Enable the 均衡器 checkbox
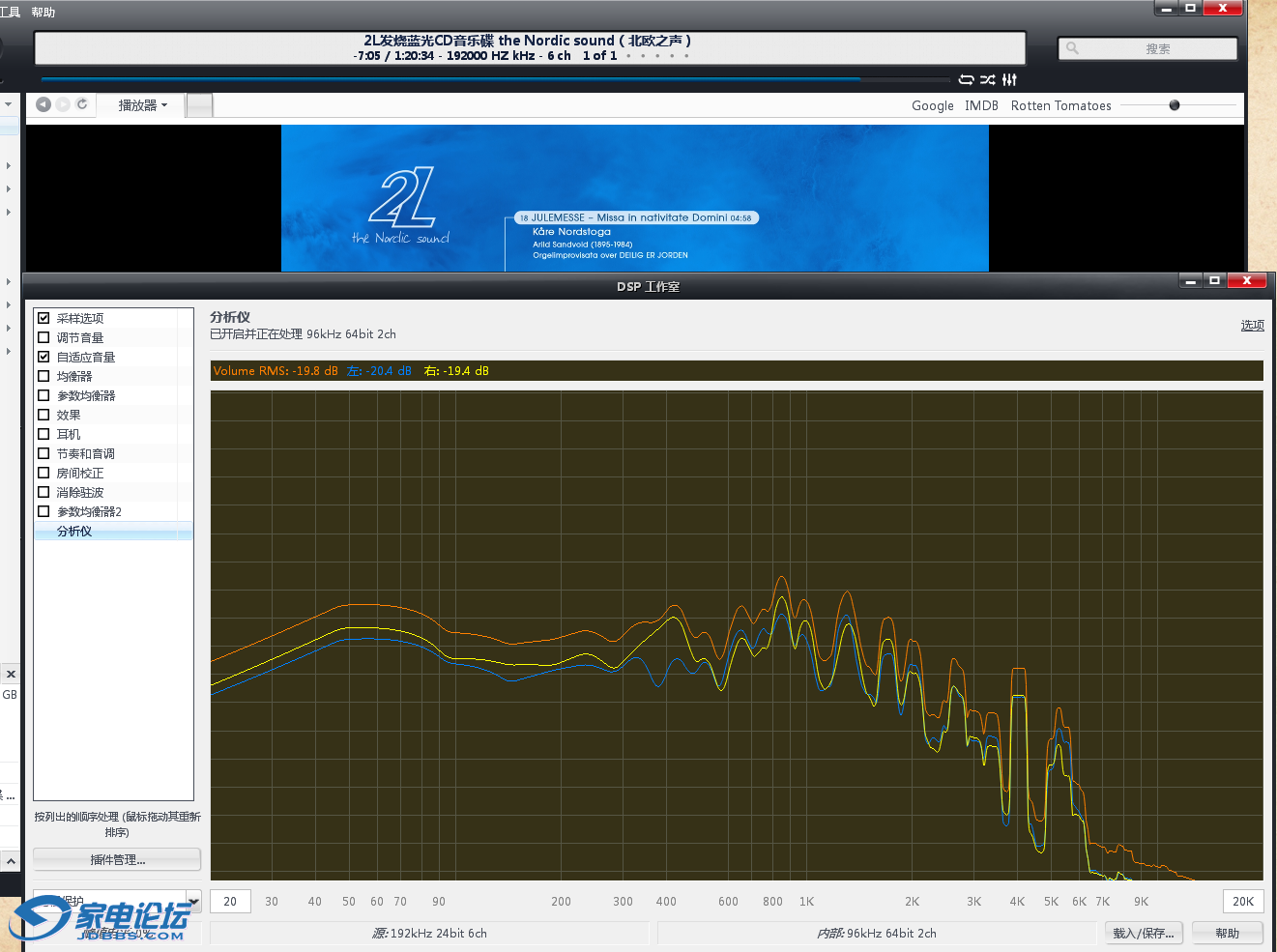 point(44,376)
